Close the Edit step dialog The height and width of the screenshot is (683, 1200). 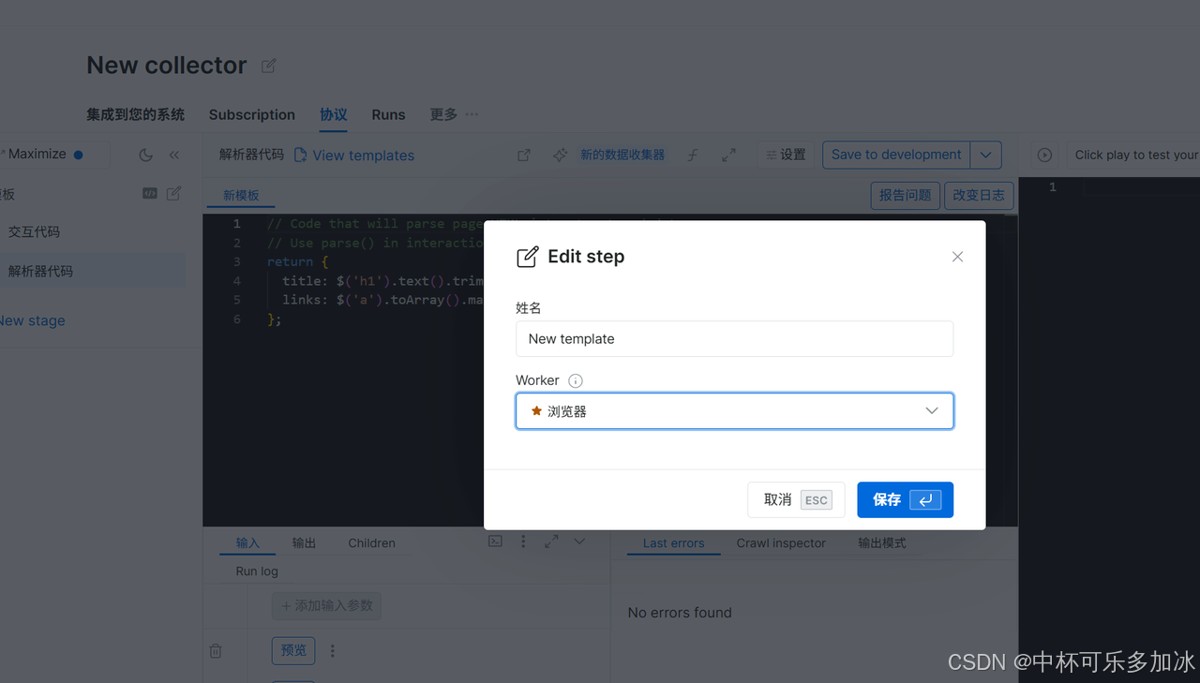coord(957,257)
